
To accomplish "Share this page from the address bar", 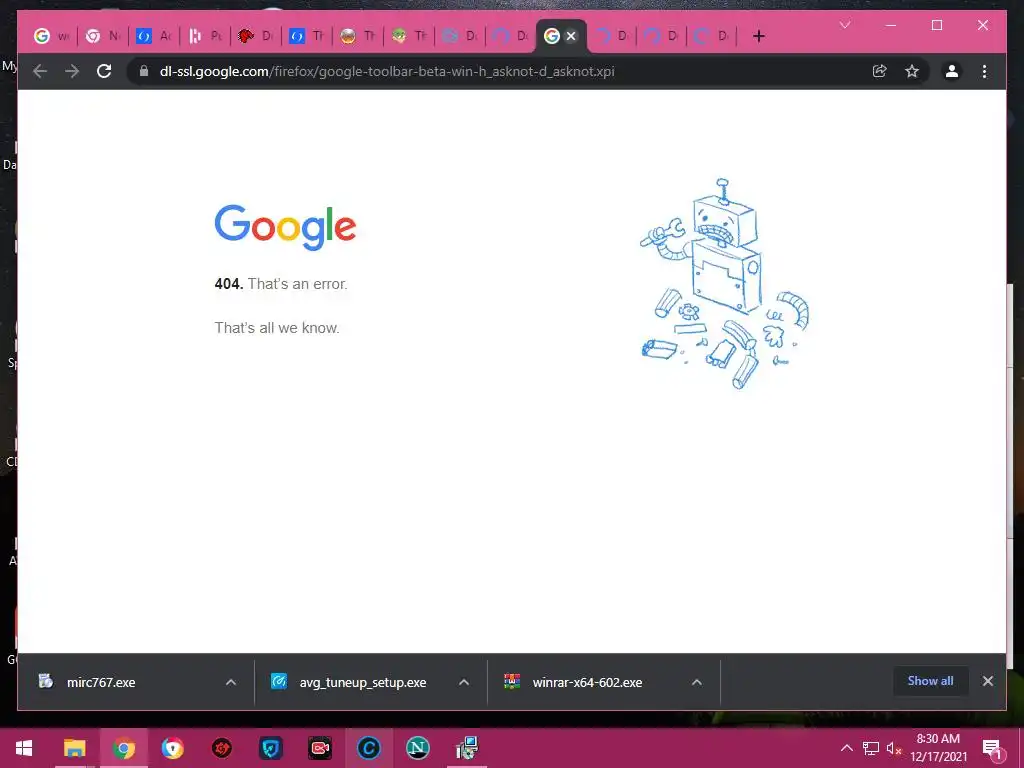I will click(880, 71).
